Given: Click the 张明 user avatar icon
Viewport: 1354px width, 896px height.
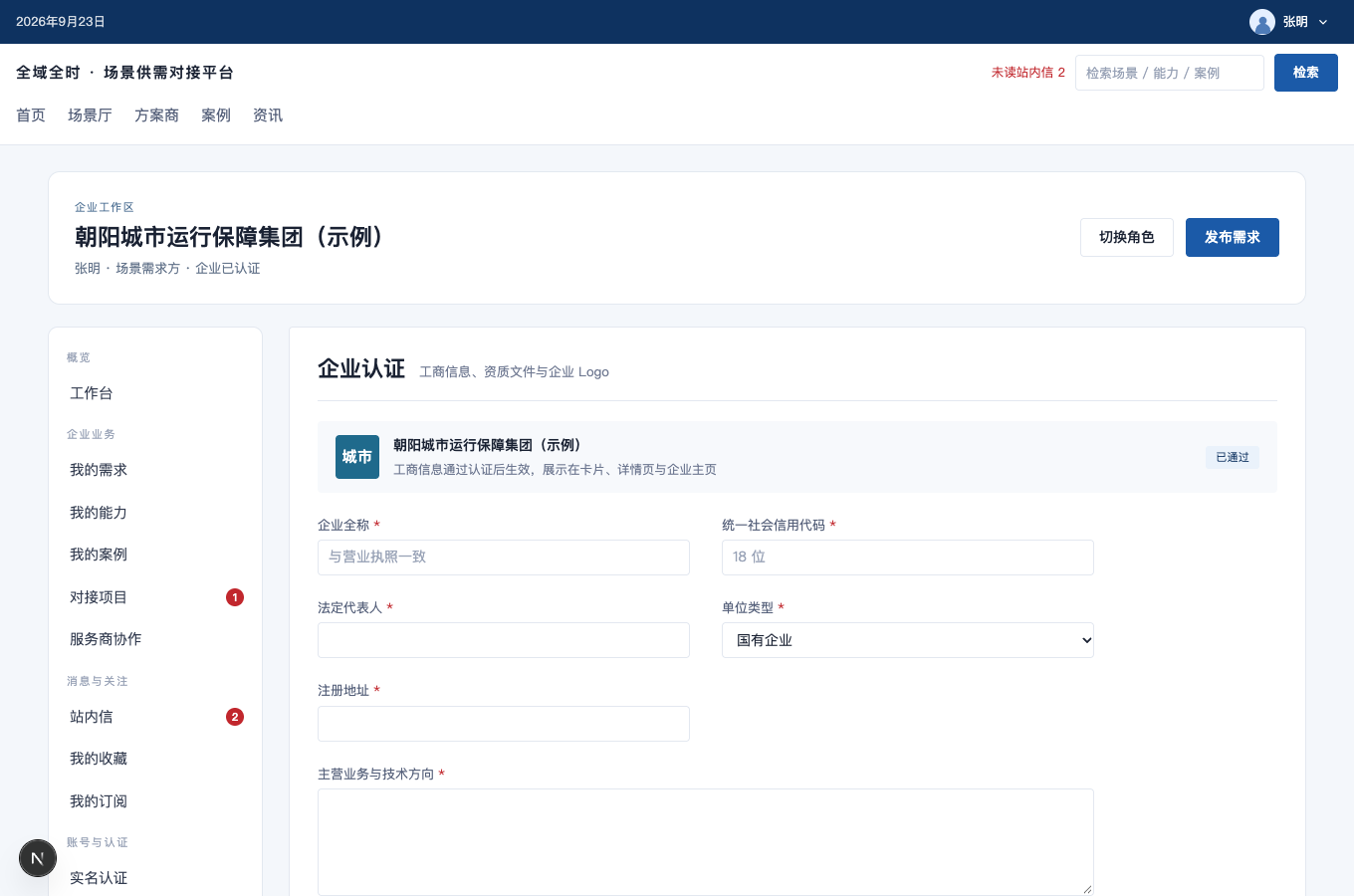Looking at the screenshot, I should point(1262,22).
